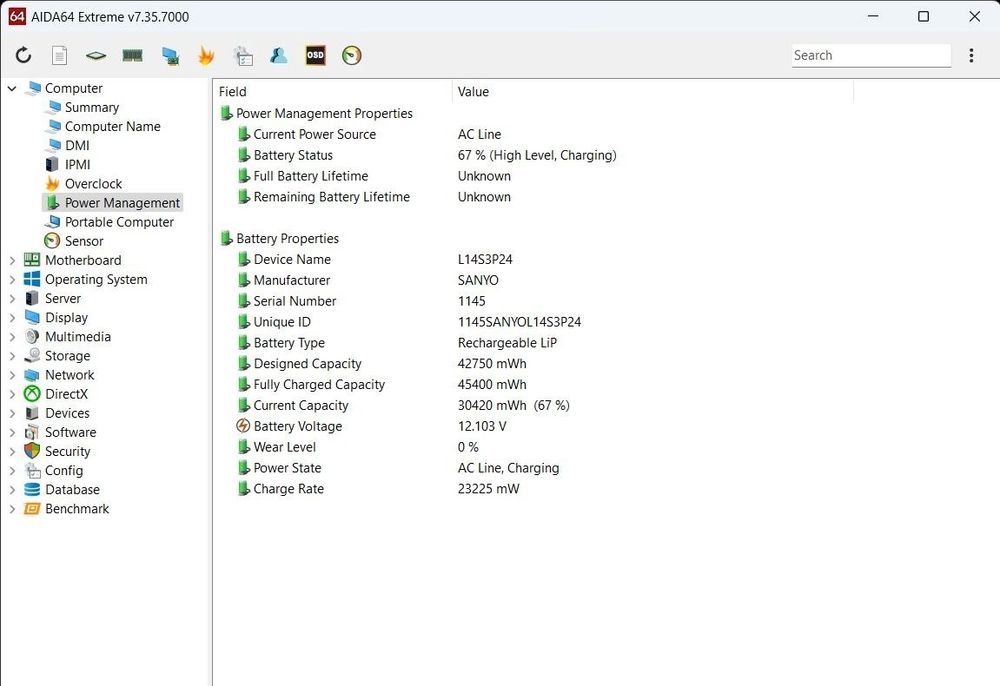Select the Overclock tree item
This screenshot has height=686, width=1000.
pos(93,184)
